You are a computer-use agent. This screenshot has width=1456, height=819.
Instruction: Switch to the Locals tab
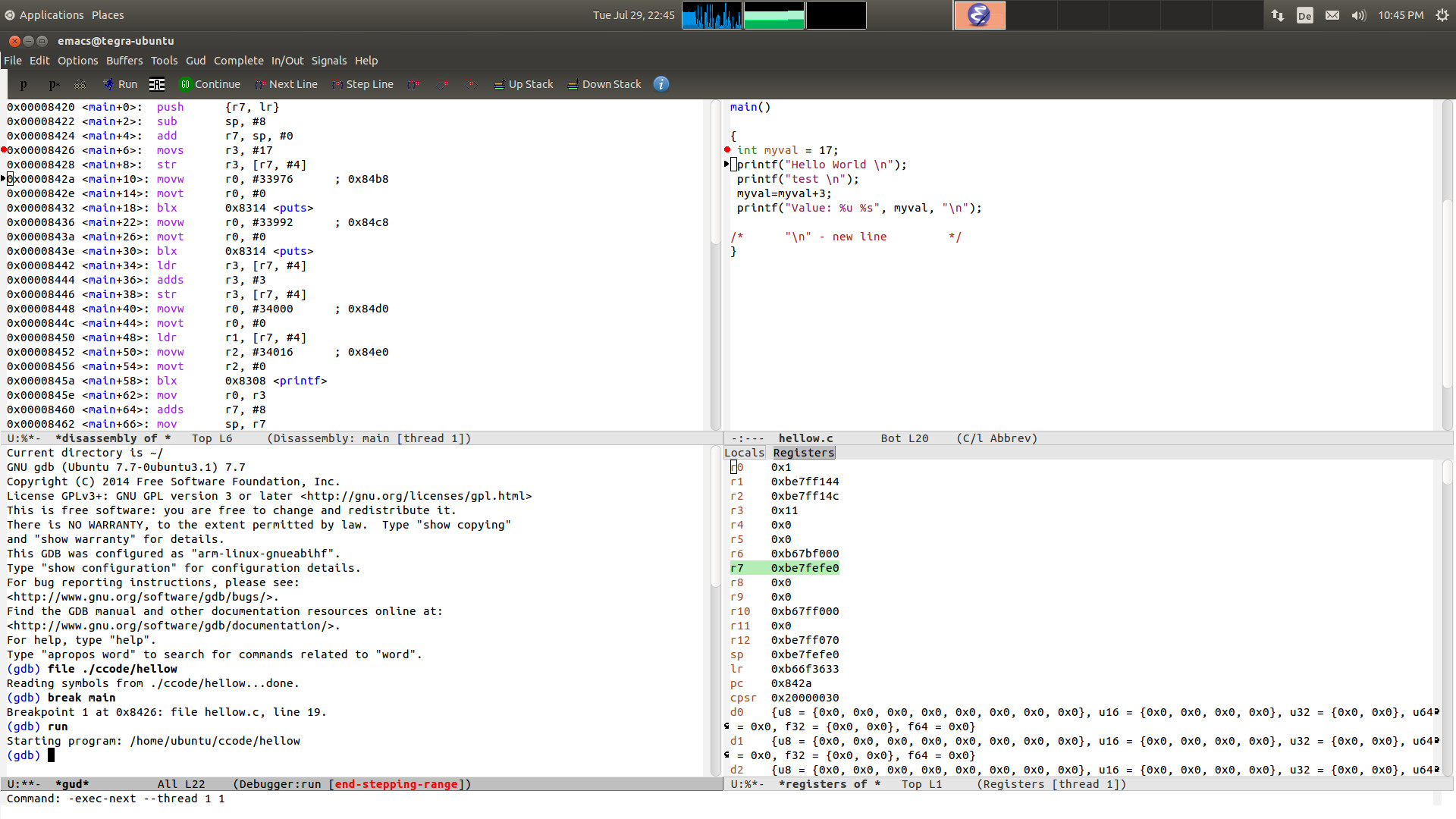point(744,453)
